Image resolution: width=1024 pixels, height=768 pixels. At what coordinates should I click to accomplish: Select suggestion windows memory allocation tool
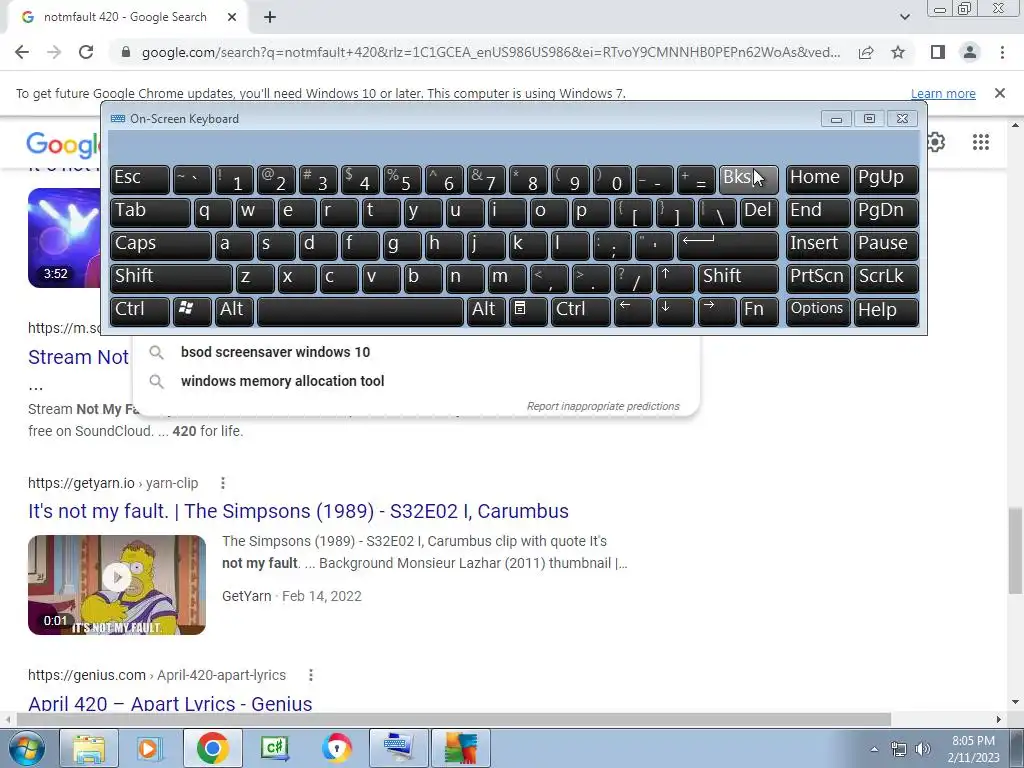417,381
